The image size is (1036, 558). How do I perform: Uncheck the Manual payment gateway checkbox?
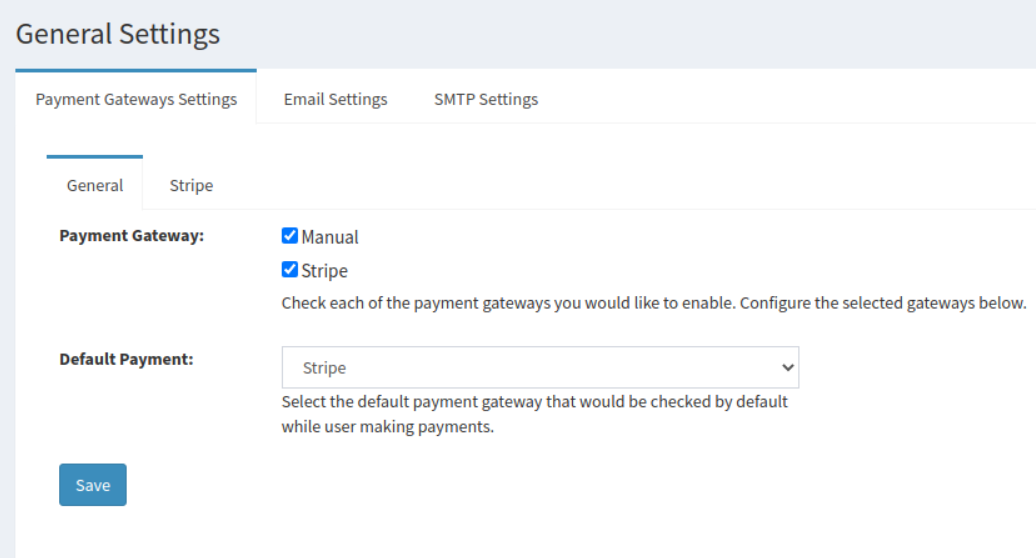point(290,236)
